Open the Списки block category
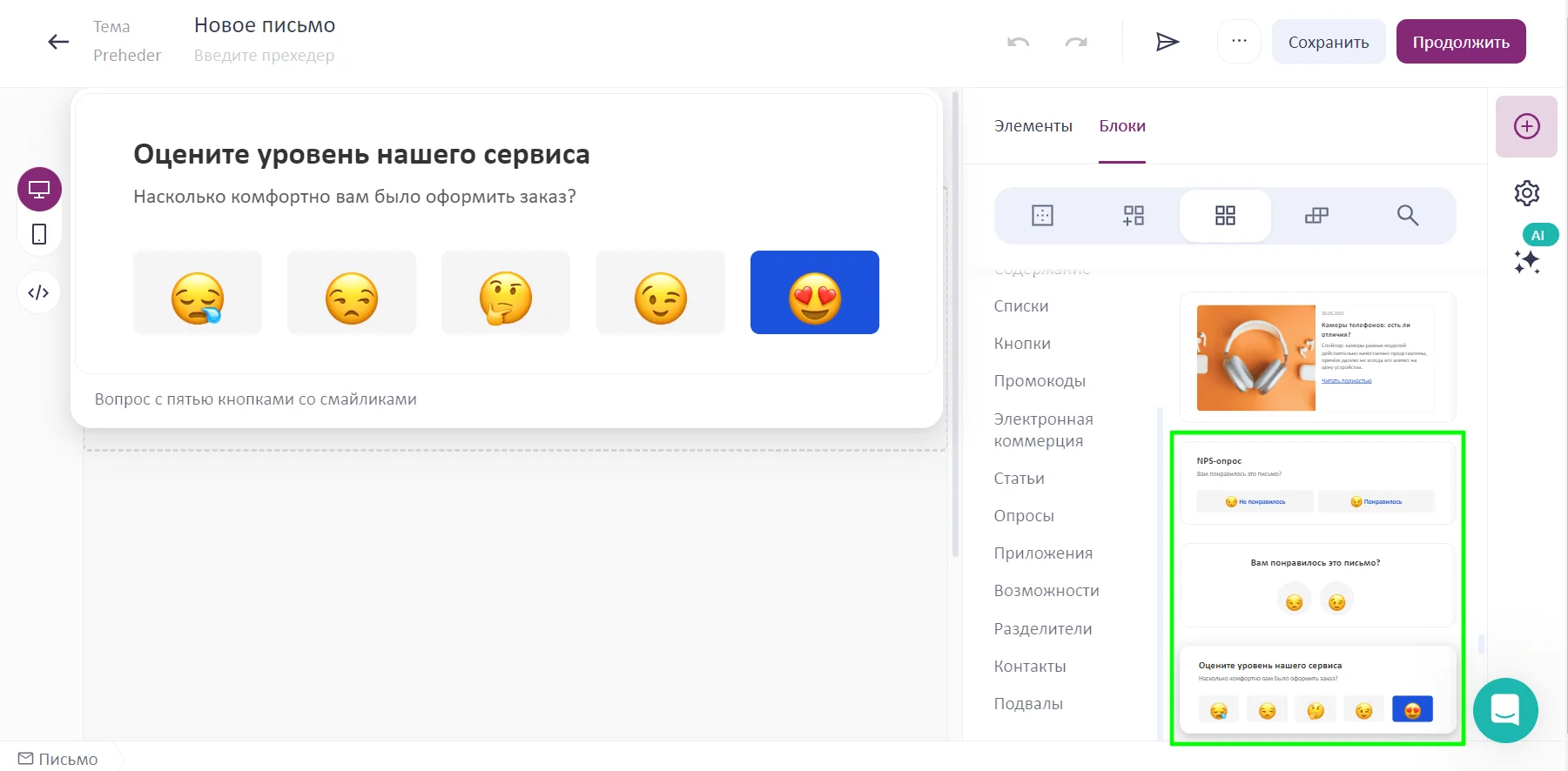1568x771 pixels. [1021, 306]
